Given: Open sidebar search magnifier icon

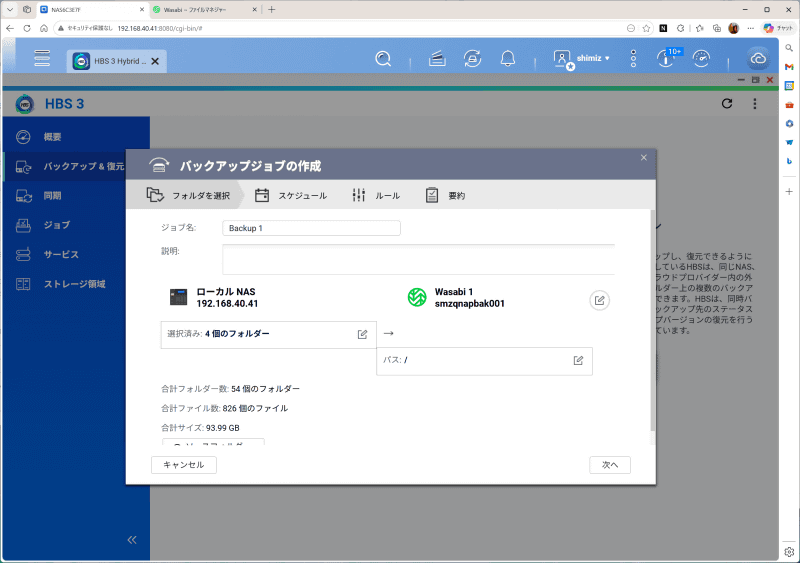Looking at the screenshot, I should tap(789, 48).
